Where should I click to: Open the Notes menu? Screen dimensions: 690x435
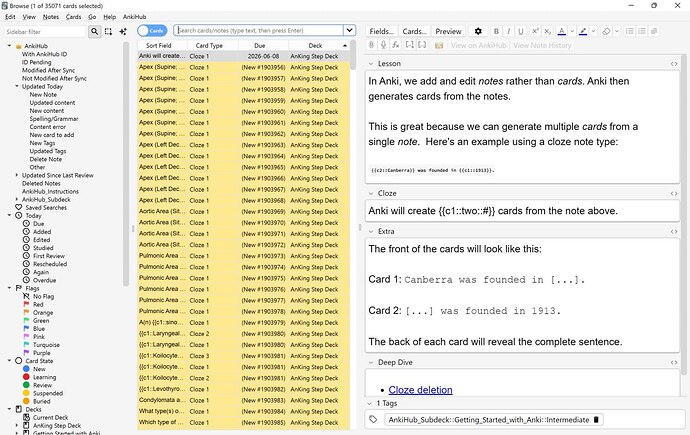[x=51, y=17]
